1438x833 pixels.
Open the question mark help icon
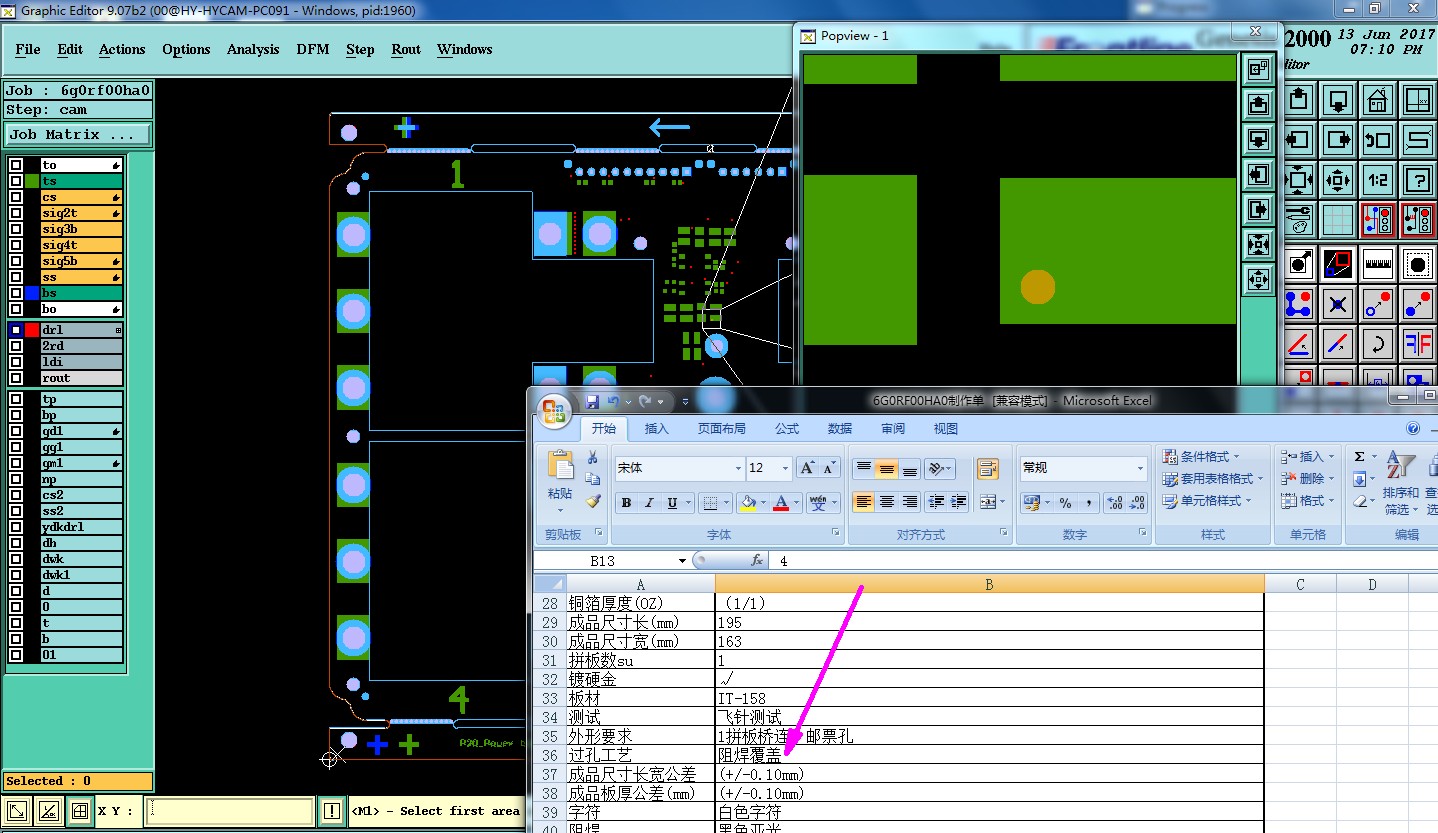1417,180
